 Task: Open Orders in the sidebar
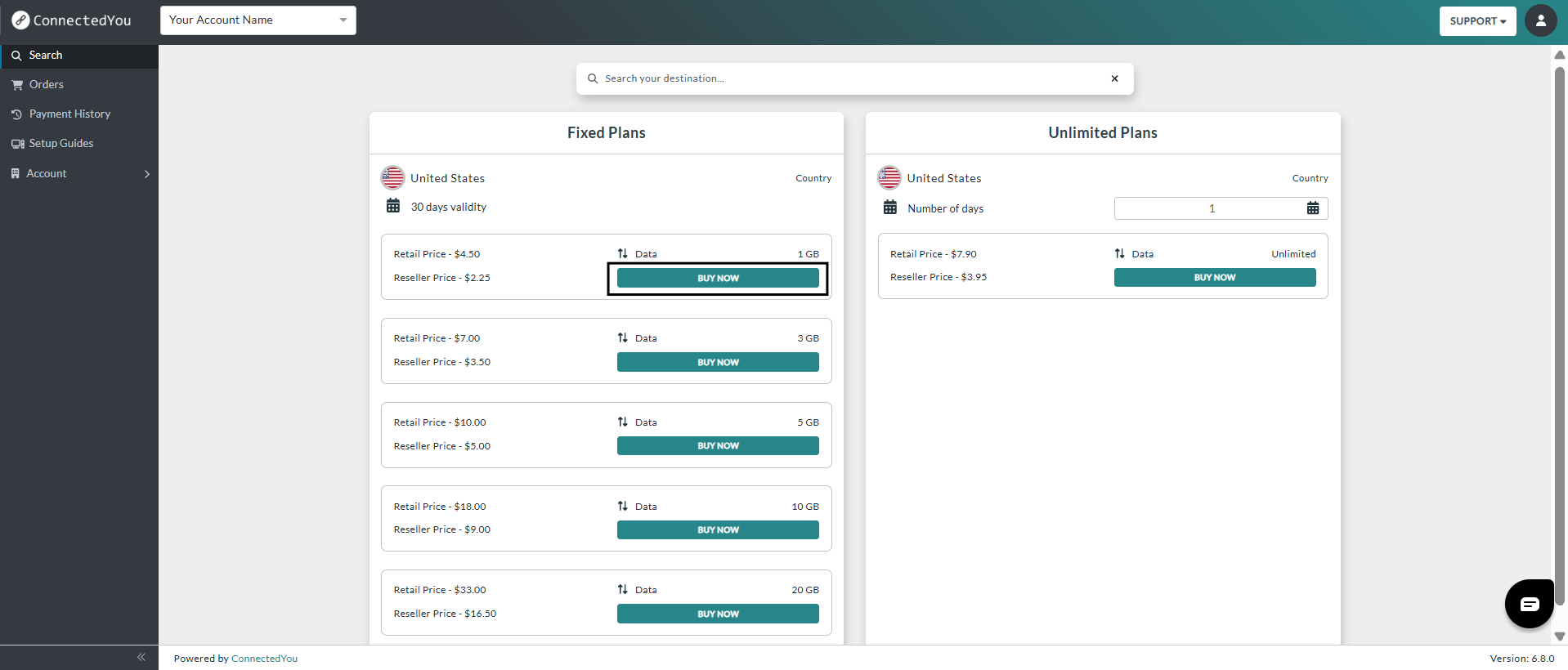coord(46,84)
